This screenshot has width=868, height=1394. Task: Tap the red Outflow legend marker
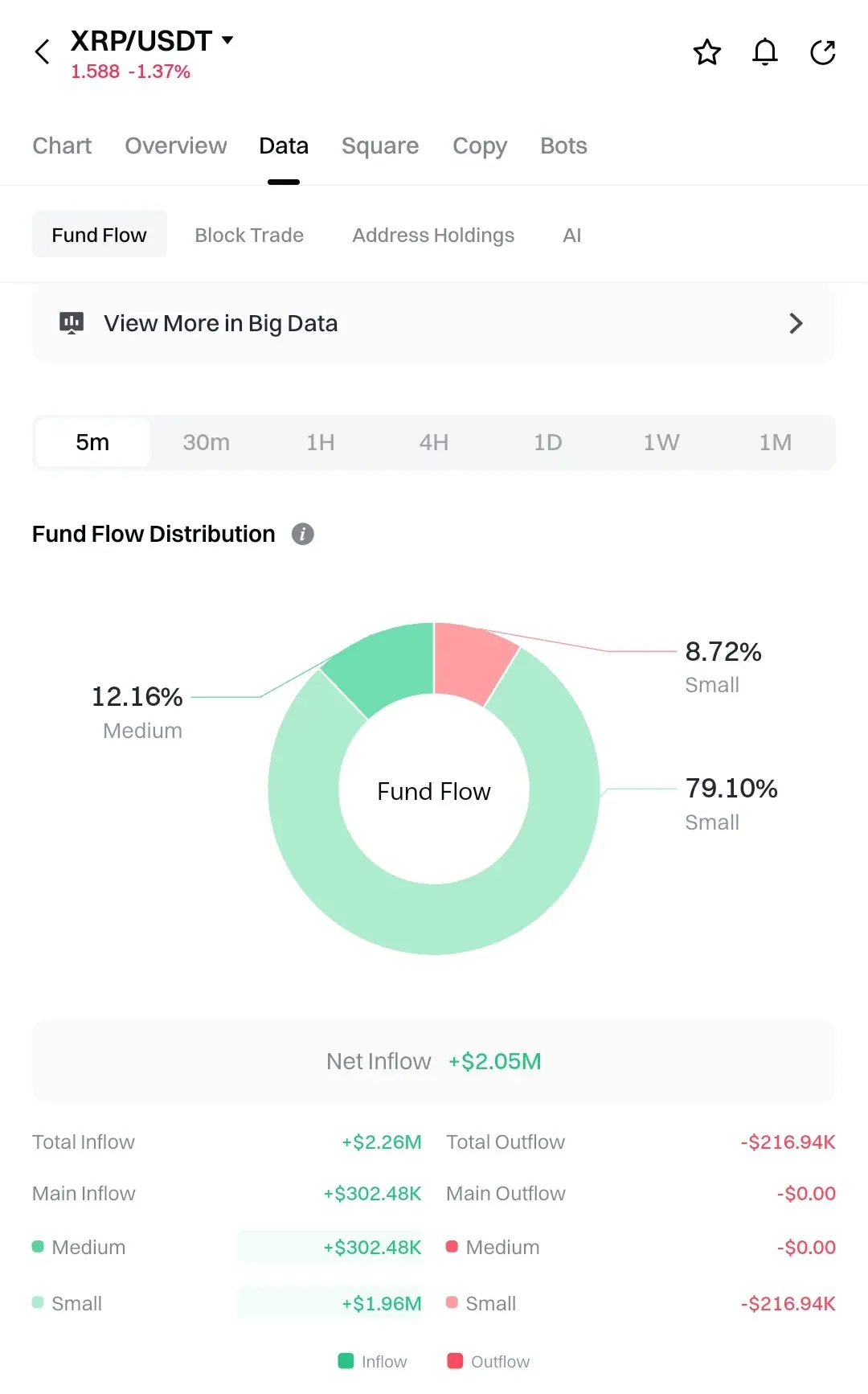pyautogui.click(x=455, y=1361)
